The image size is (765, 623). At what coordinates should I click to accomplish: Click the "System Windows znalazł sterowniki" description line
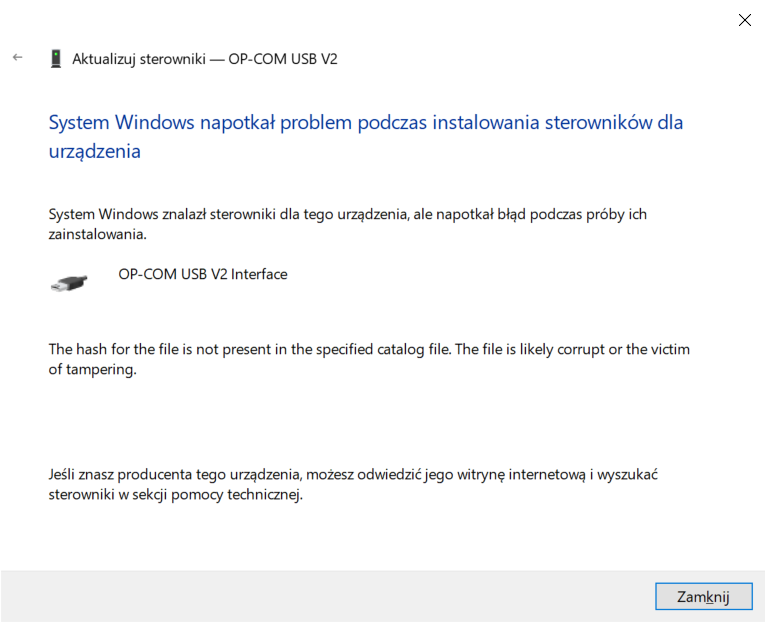(x=200, y=214)
